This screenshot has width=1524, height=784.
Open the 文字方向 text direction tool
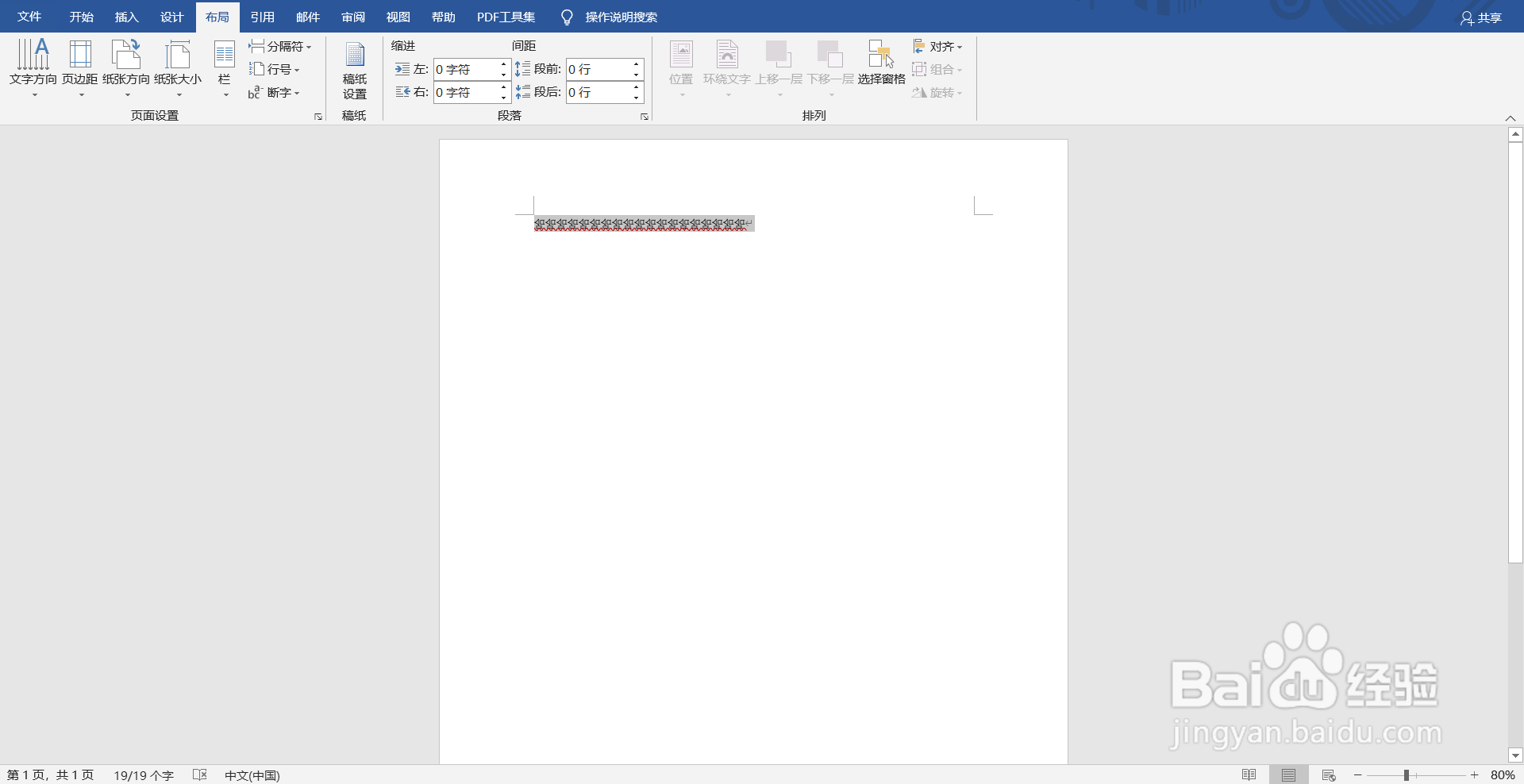tap(33, 68)
